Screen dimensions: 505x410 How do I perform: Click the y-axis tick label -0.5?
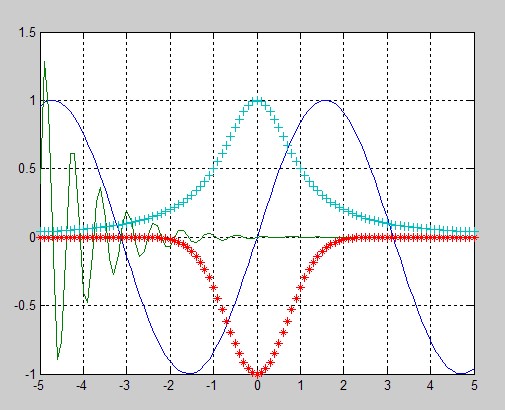25,305
